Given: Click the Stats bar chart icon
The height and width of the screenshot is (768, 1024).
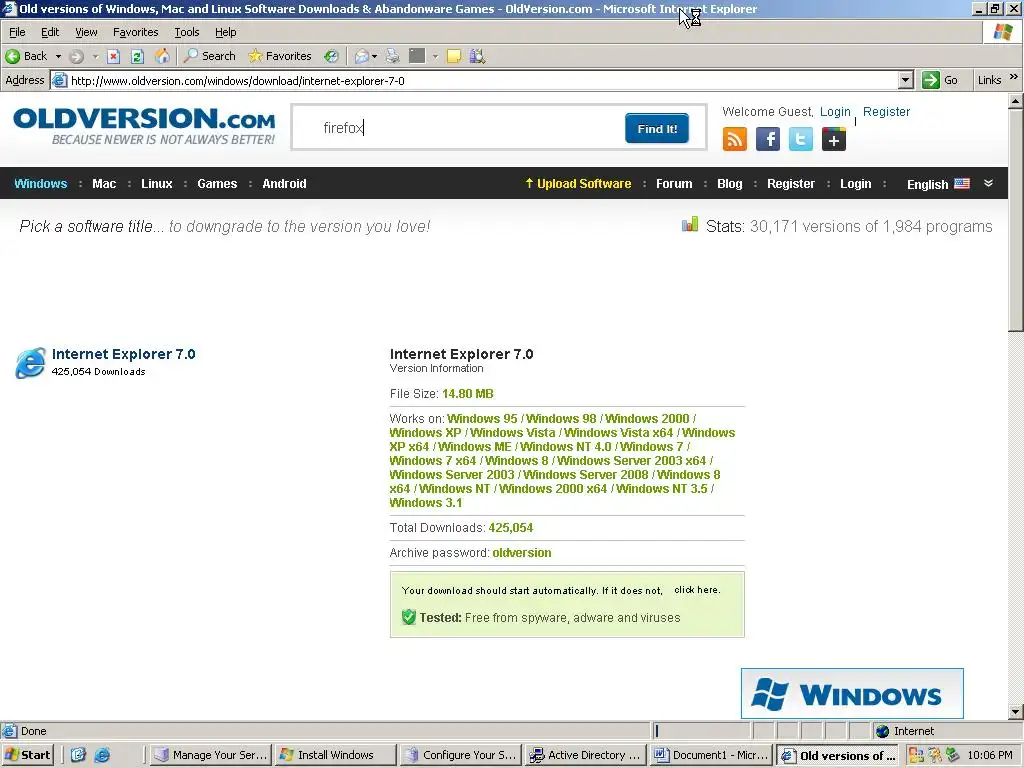Looking at the screenshot, I should coord(690,225).
